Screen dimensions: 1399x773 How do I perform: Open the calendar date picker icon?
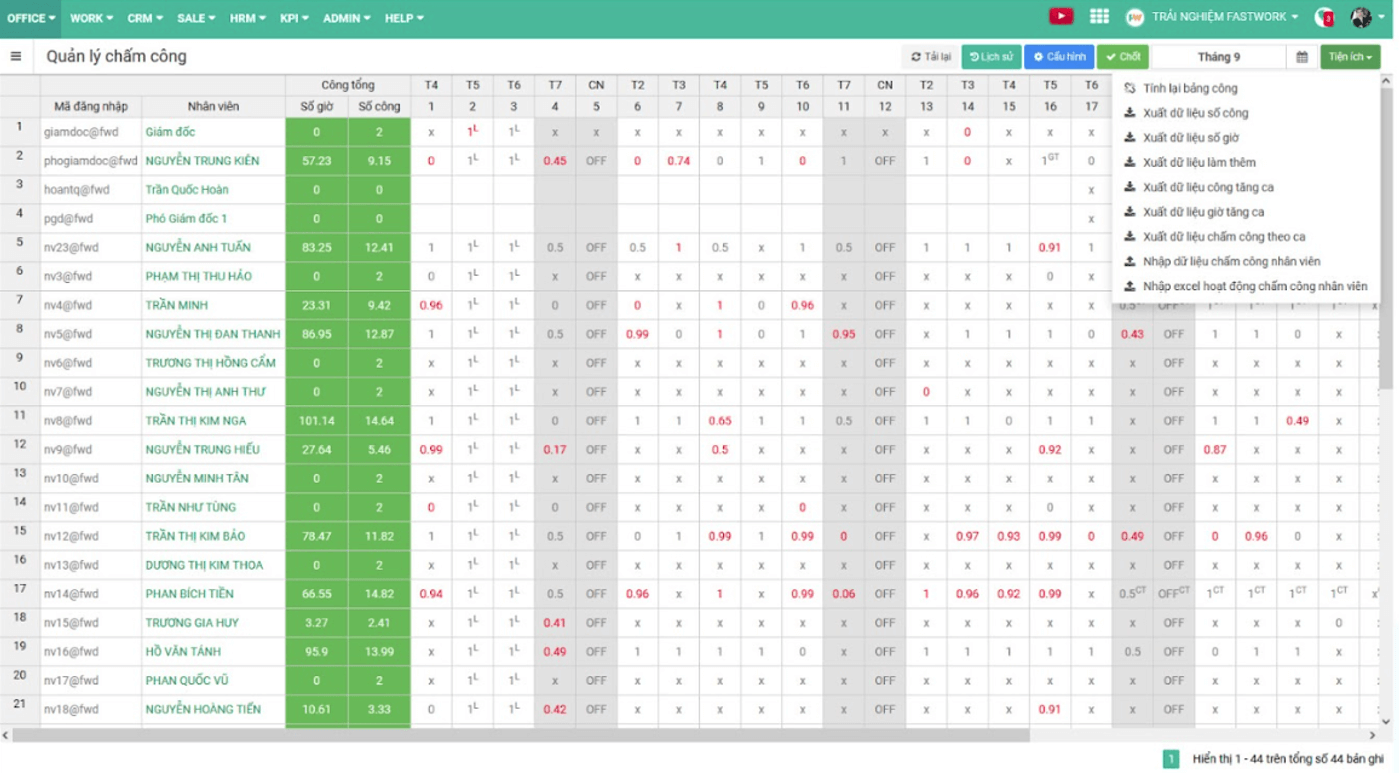coord(1302,57)
